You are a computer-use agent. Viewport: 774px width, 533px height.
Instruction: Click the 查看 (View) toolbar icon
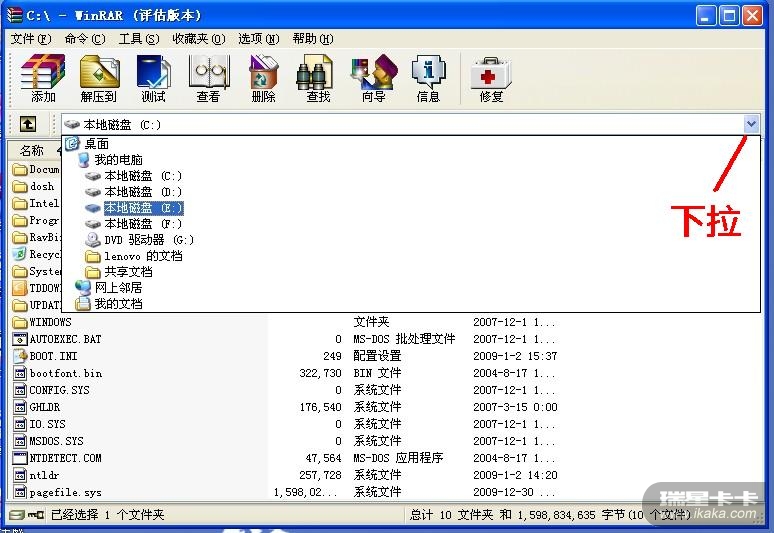[x=208, y=78]
